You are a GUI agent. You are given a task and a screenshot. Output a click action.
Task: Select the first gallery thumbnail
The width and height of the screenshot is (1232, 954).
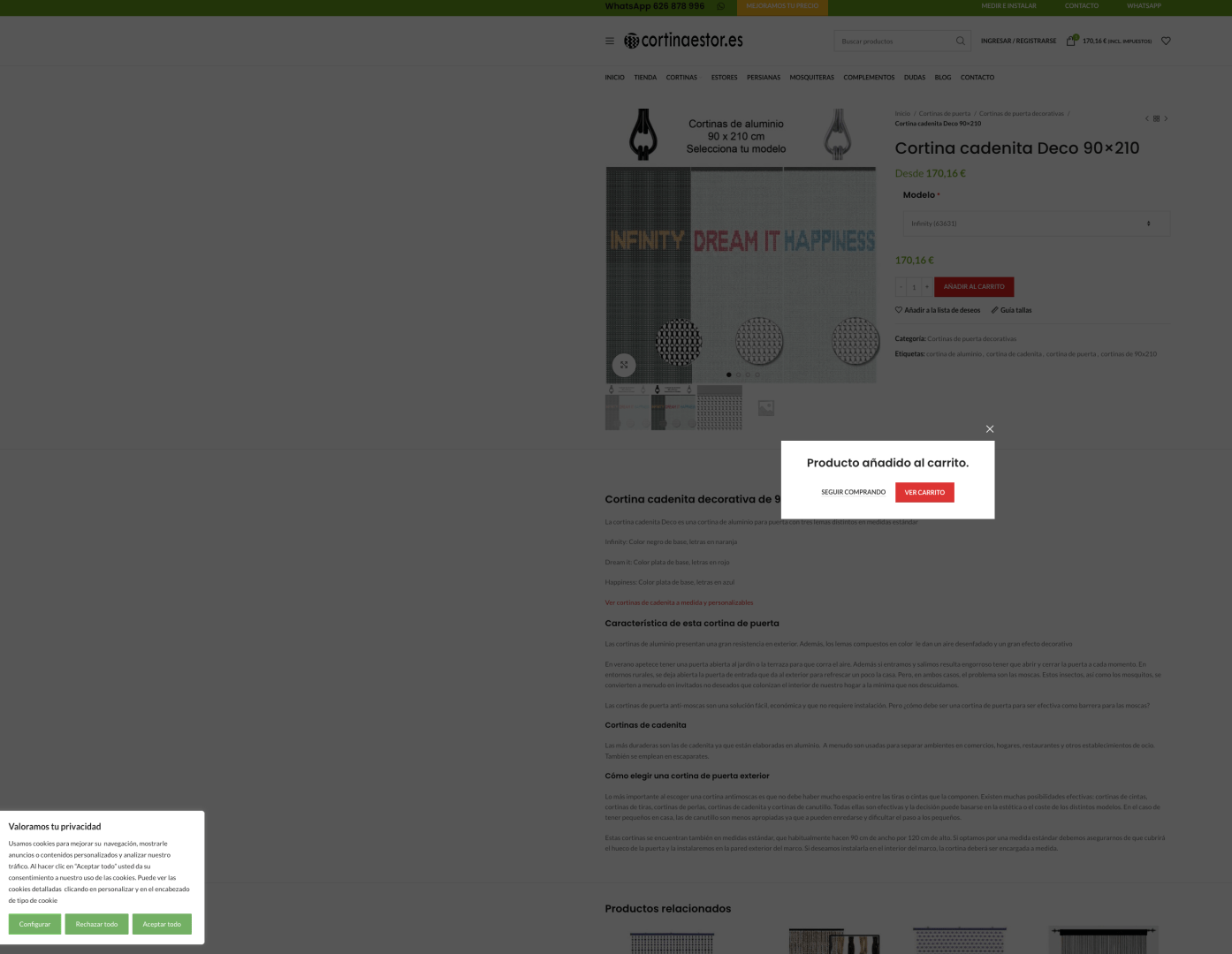point(627,407)
